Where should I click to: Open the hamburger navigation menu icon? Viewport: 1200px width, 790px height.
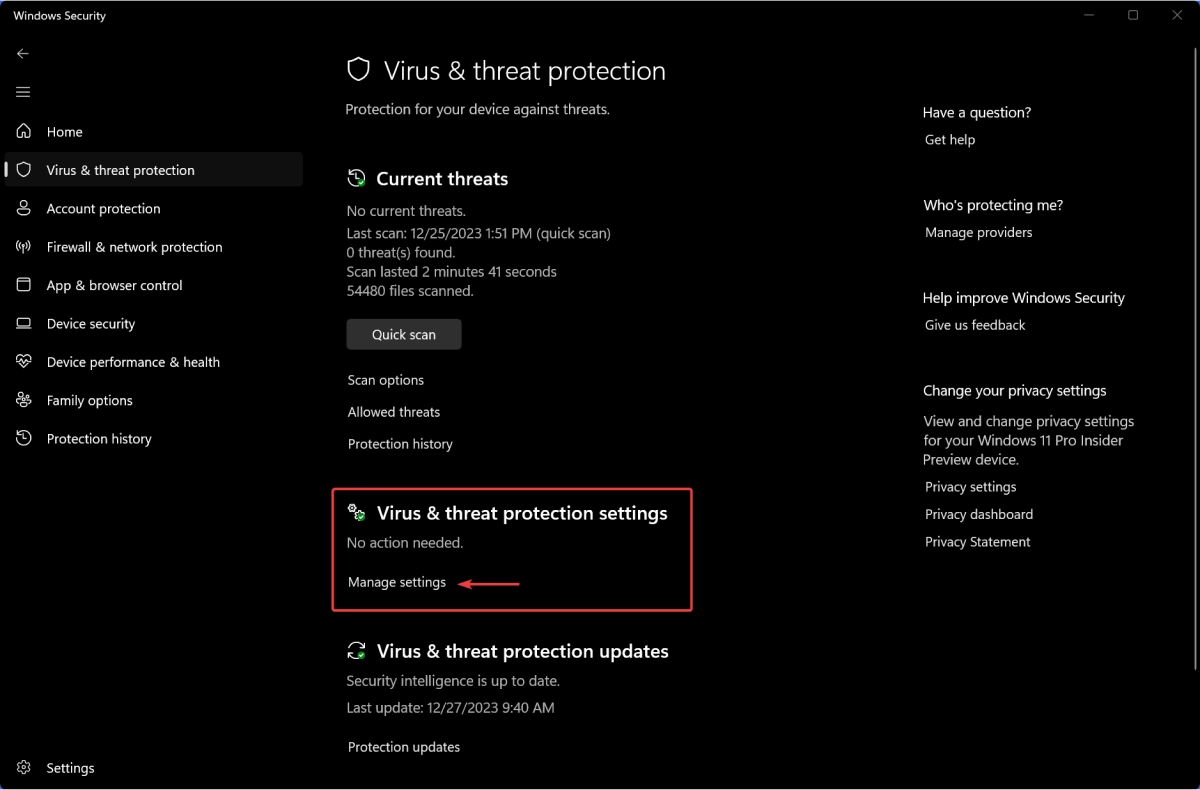pyautogui.click(x=23, y=92)
